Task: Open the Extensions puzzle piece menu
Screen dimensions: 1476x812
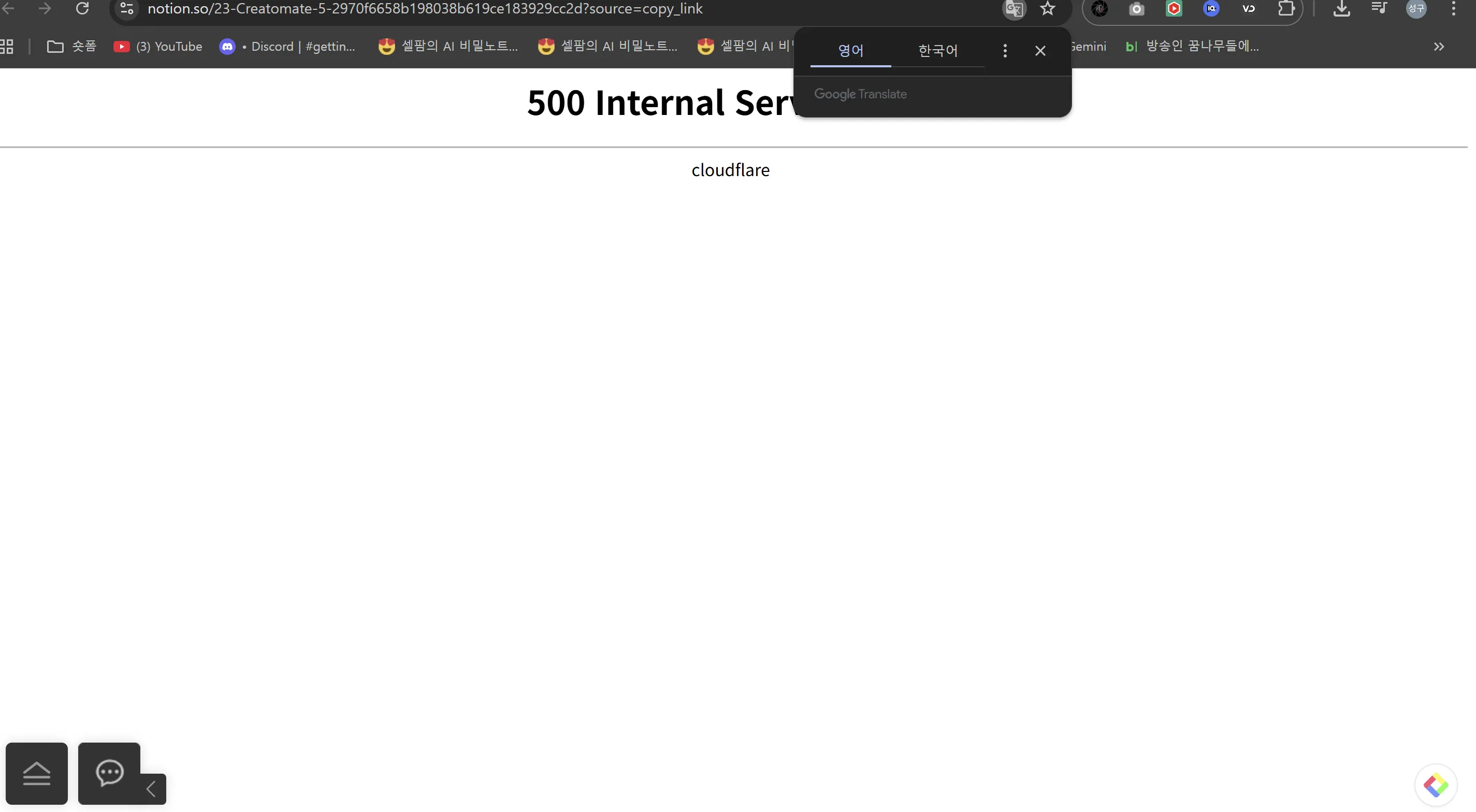Action: tap(1287, 9)
